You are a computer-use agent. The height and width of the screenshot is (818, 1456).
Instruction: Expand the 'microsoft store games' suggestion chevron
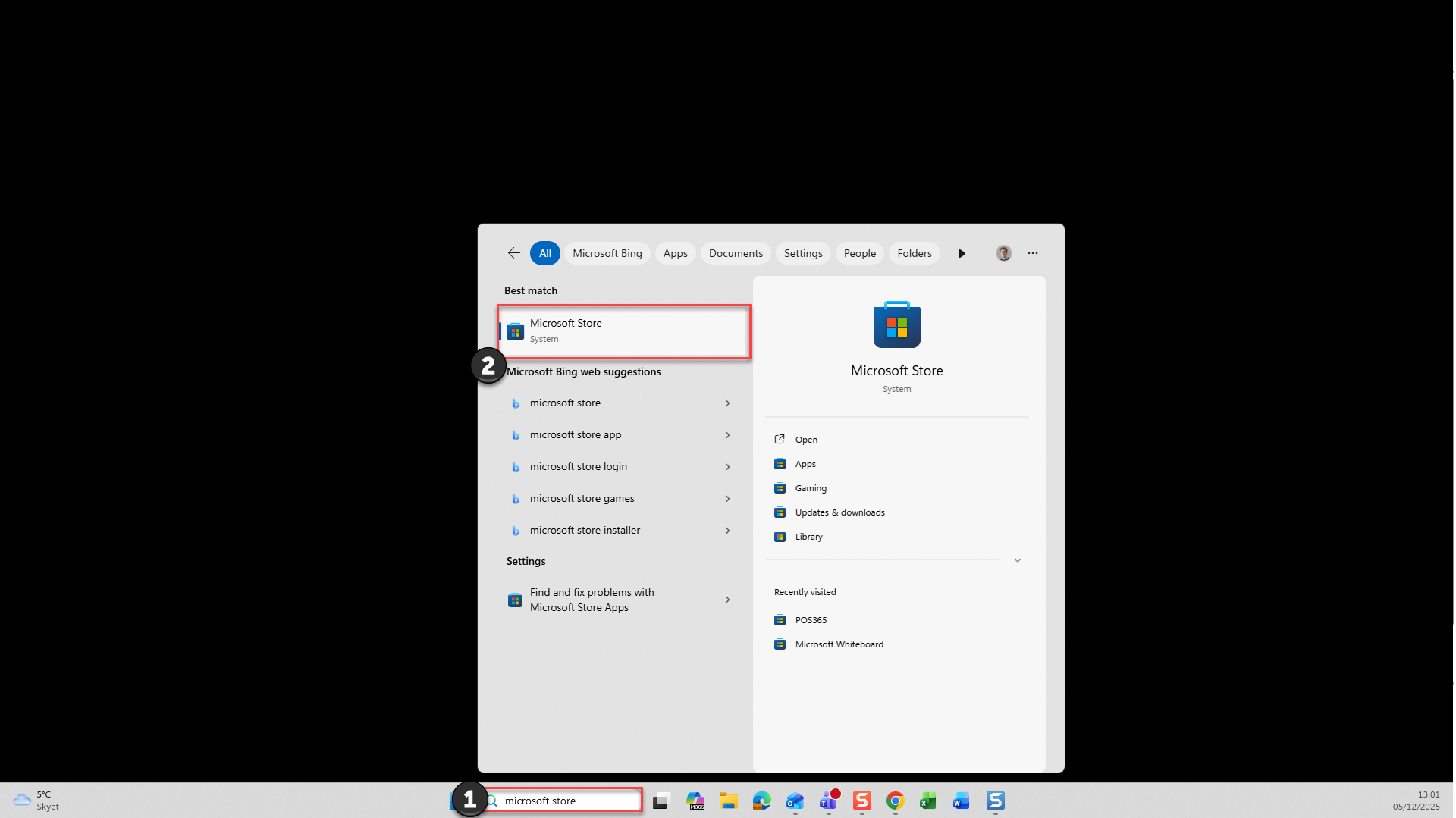pos(727,499)
